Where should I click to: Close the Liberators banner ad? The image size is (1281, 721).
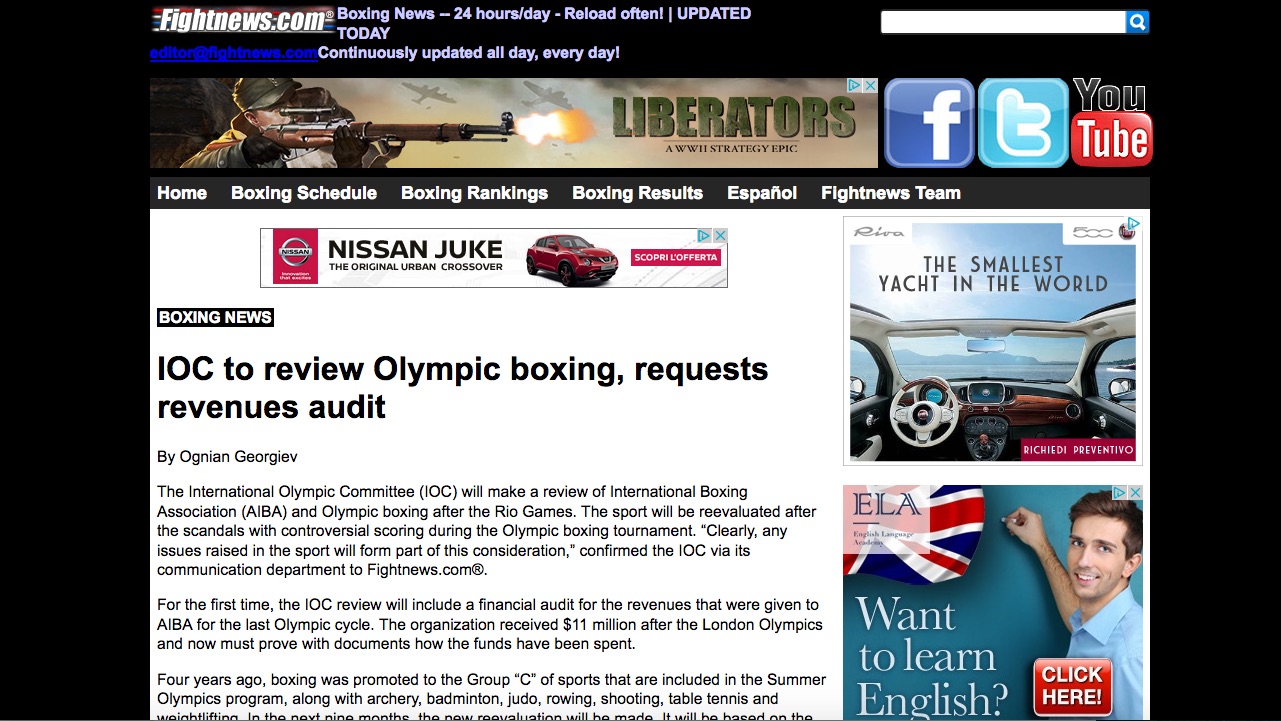(870, 86)
